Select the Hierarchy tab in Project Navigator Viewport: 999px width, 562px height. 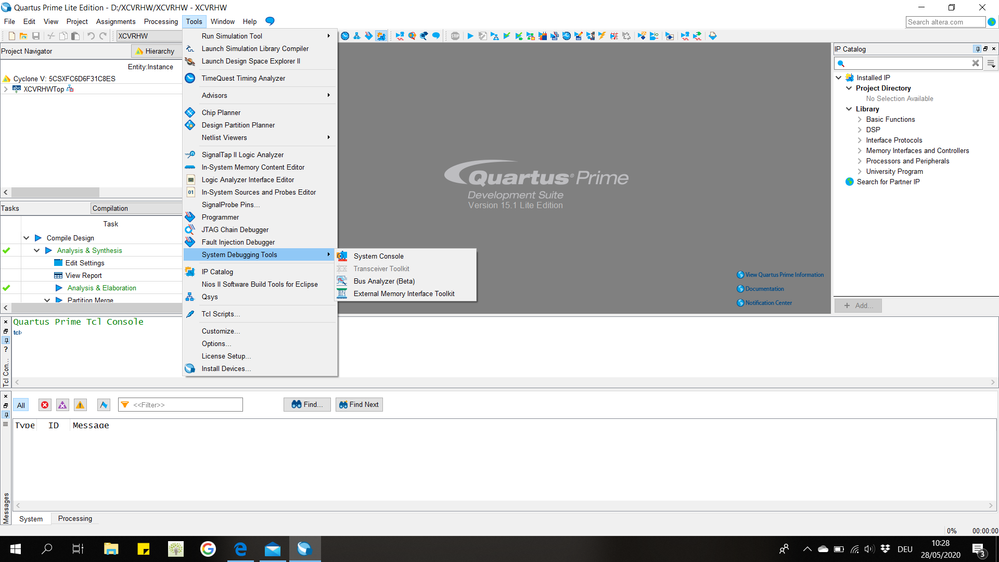(x=156, y=51)
